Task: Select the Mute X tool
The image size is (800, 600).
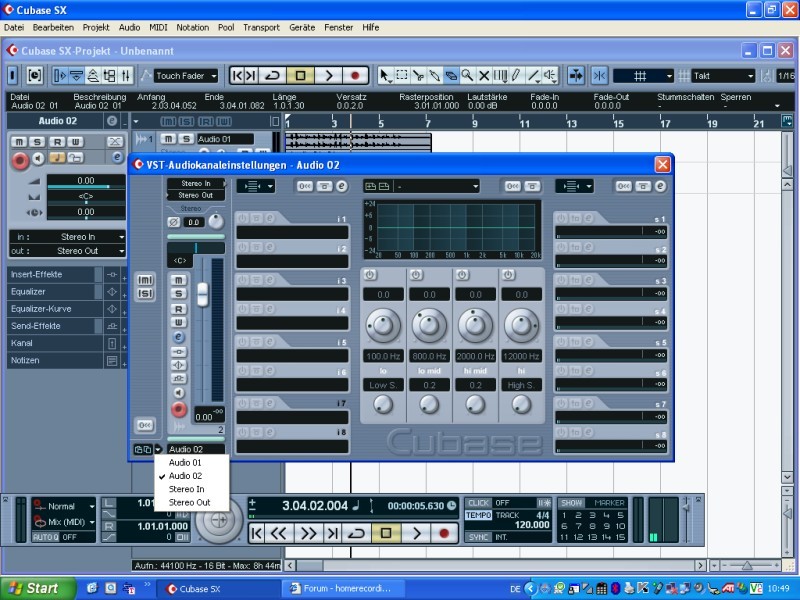Action: [x=484, y=76]
